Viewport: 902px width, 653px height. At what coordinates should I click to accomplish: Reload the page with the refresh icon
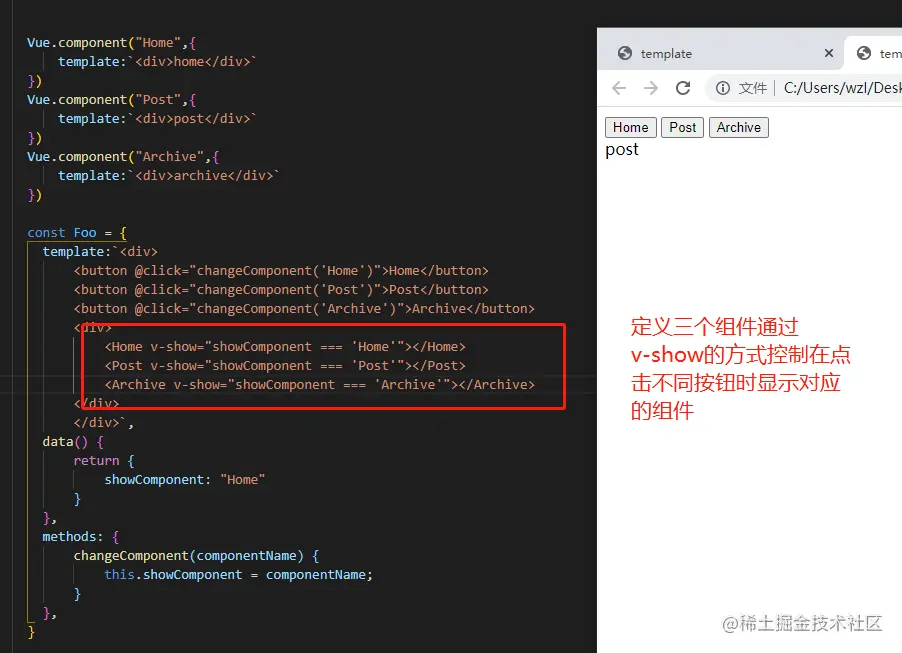pos(683,88)
